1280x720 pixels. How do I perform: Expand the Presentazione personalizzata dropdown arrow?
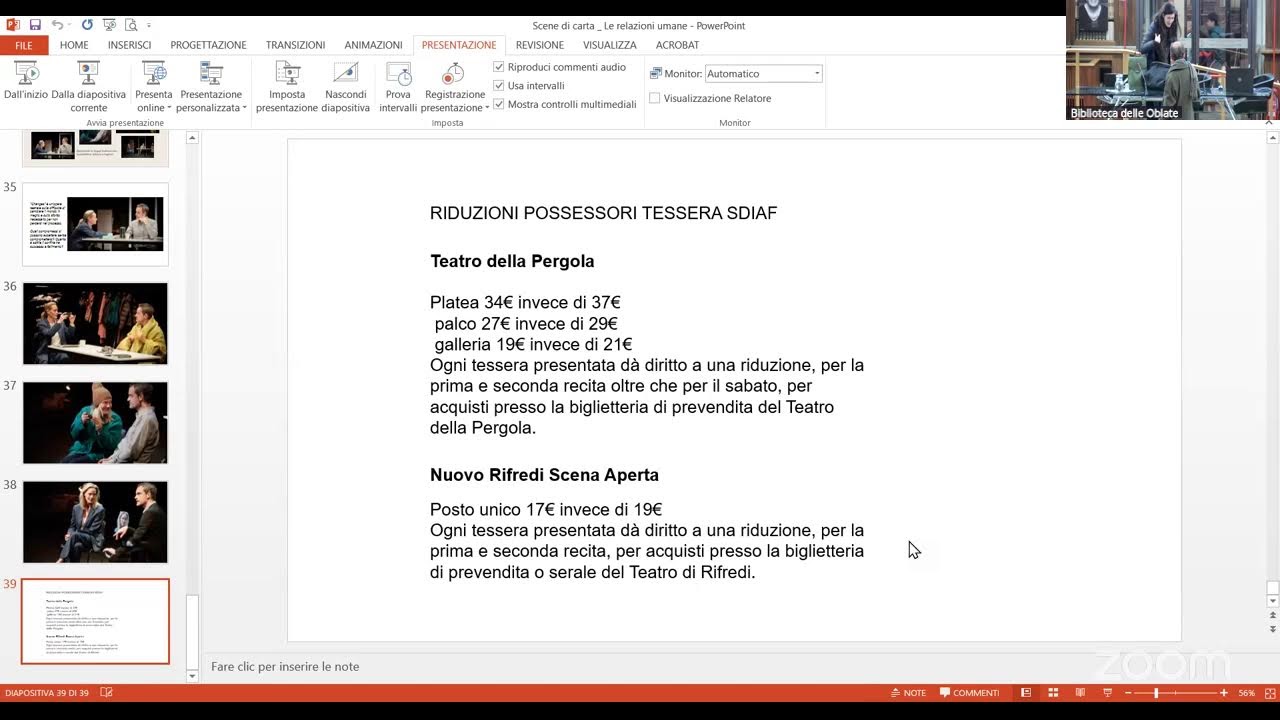point(244,108)
